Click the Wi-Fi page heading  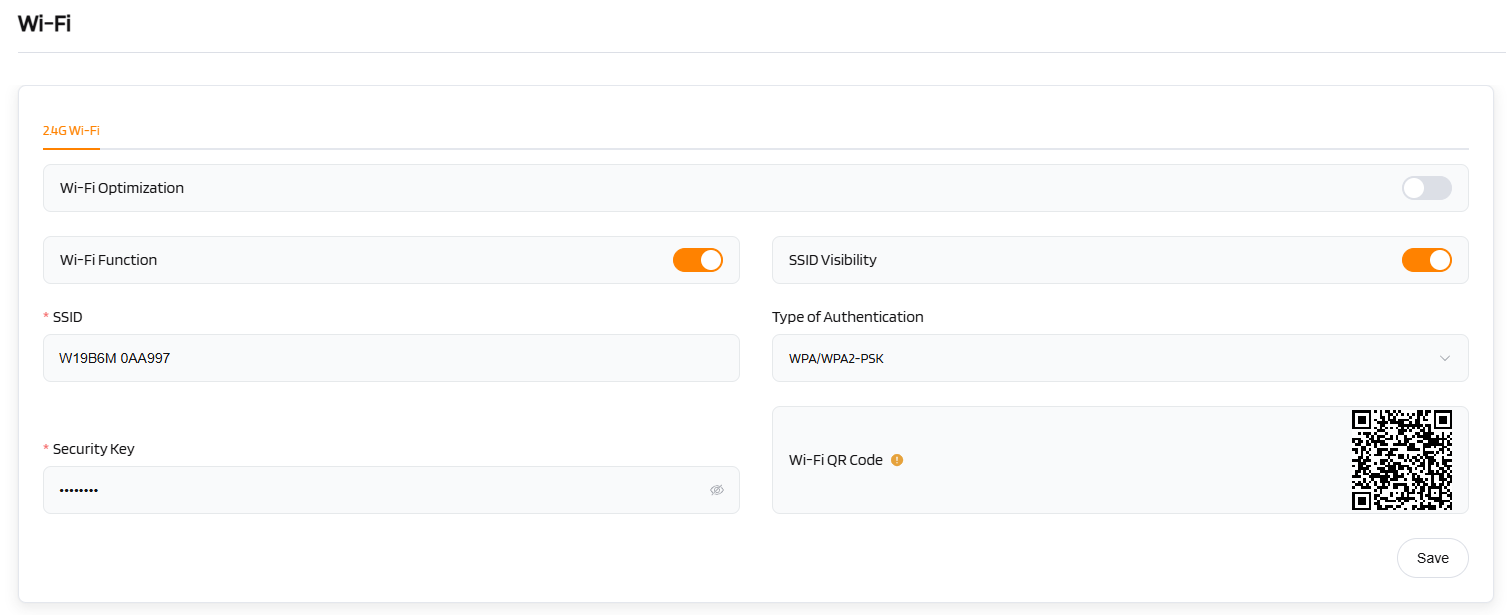coord(45,24)
